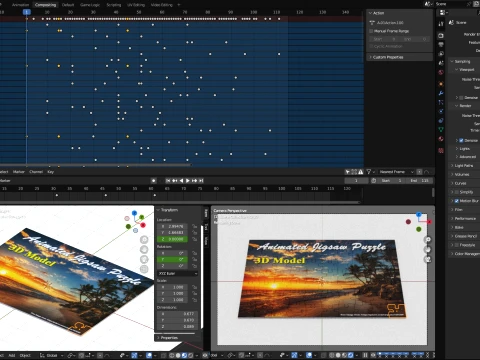Open the Material properties tab icon
The height and width of the screenshot is (360, 480).
pos(441,139)
